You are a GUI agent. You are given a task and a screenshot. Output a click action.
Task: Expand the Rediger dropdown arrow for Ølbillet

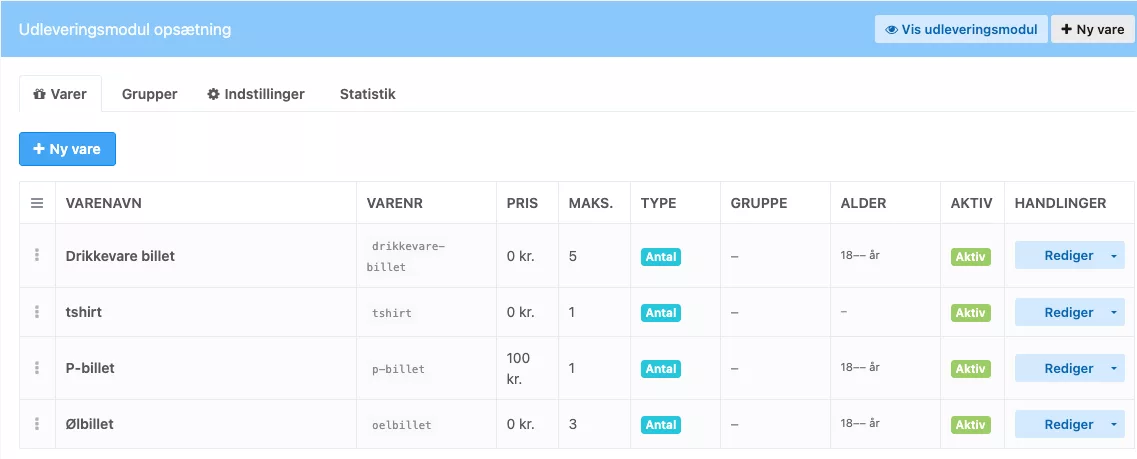[1114, 424]
